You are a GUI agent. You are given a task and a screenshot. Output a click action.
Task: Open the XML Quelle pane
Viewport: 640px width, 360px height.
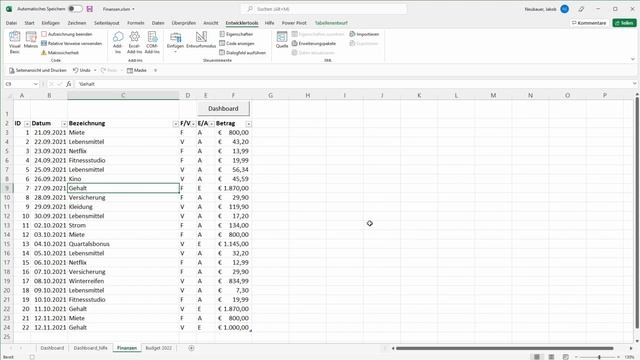coord(282,40)
